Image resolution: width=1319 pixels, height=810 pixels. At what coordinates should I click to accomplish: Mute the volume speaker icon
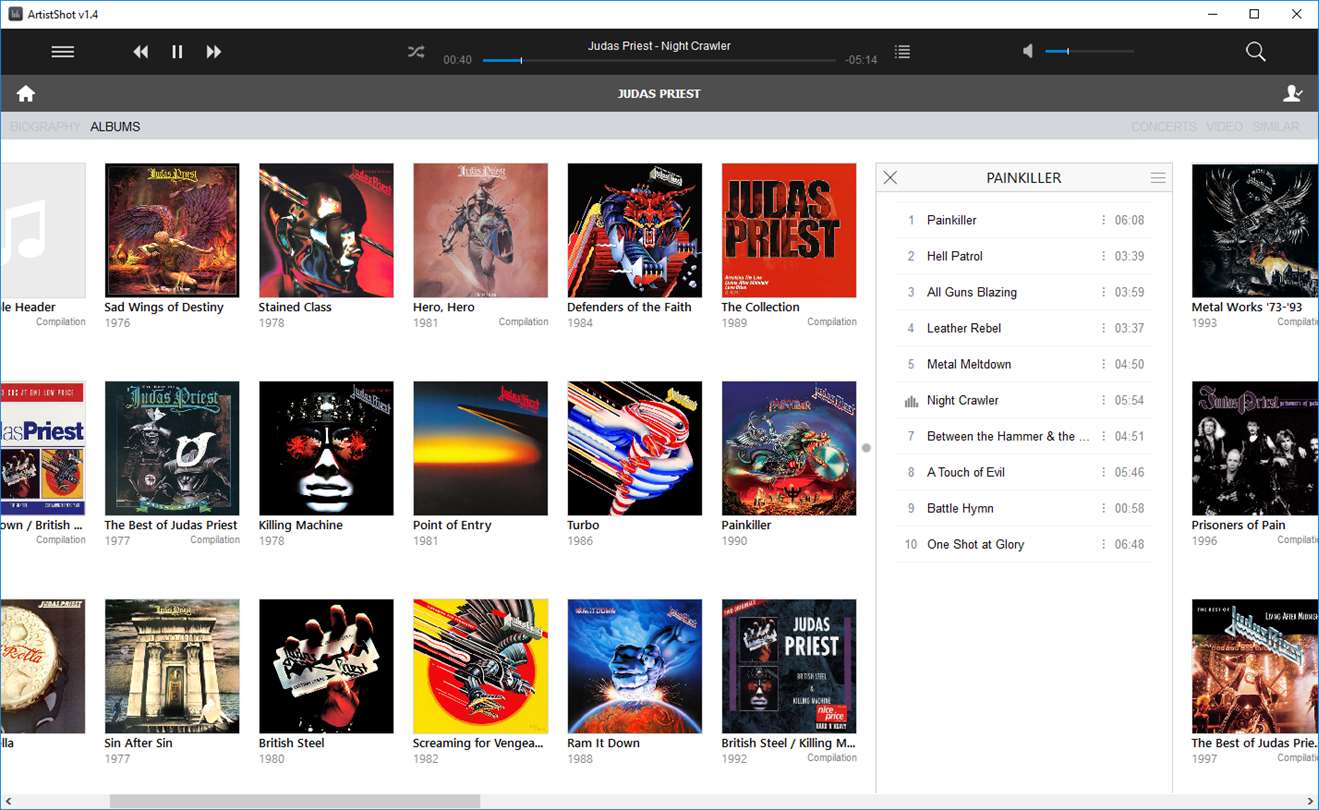(x=1028, y=51)
